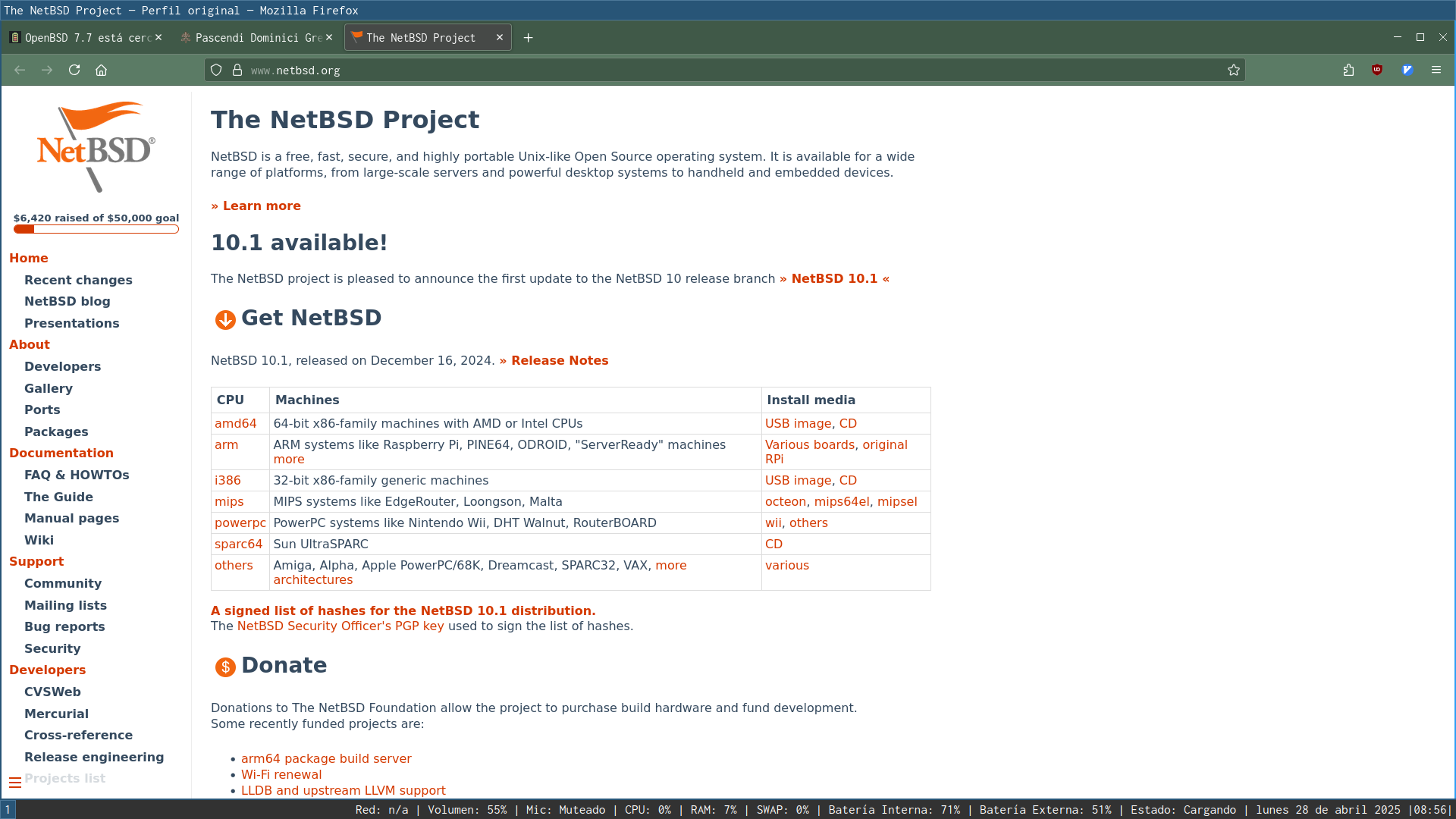Open the Release Notes link
The height and width of the screenshot is (819, 1456).
554,360
